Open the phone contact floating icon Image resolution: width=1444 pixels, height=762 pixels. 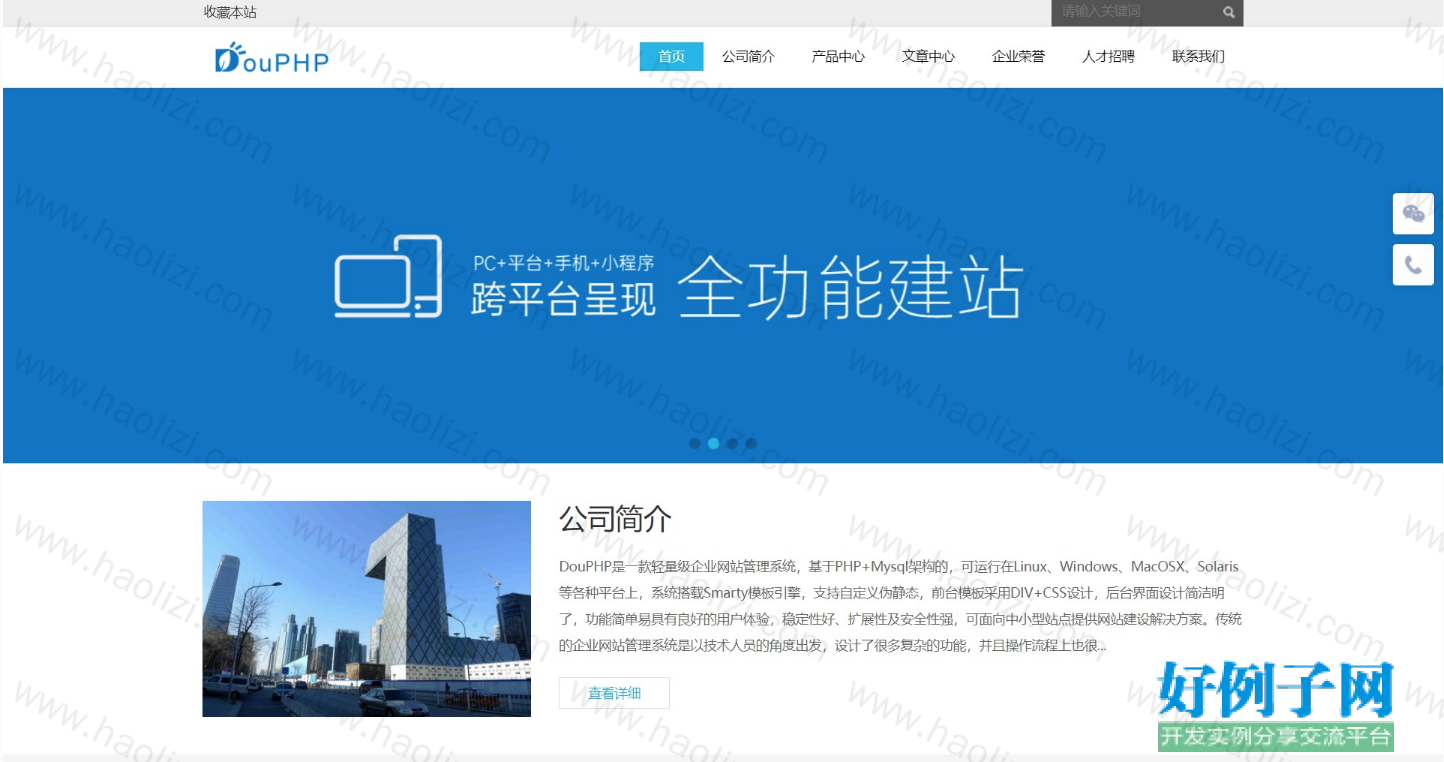pyautogui.click(x=1413, y=265)
